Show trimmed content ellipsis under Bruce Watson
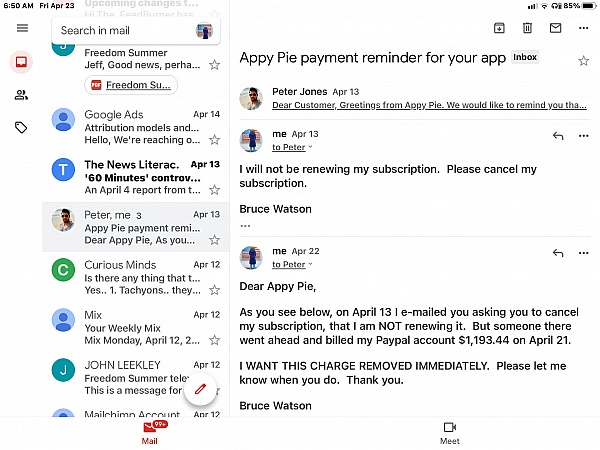Viewport: 600px width, 450px height. click(245, 226)
